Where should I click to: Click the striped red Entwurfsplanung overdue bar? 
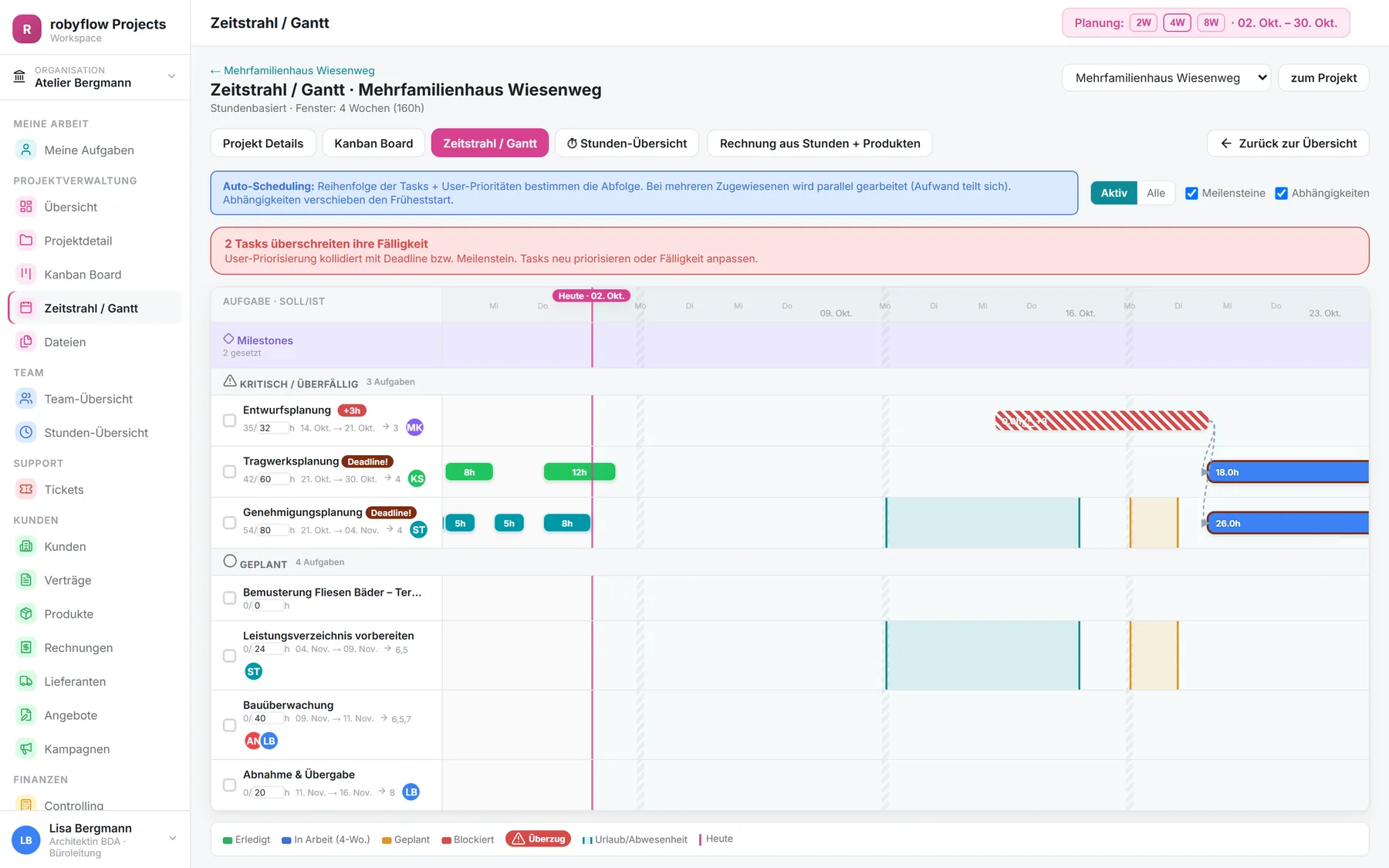coord(1102,420)
